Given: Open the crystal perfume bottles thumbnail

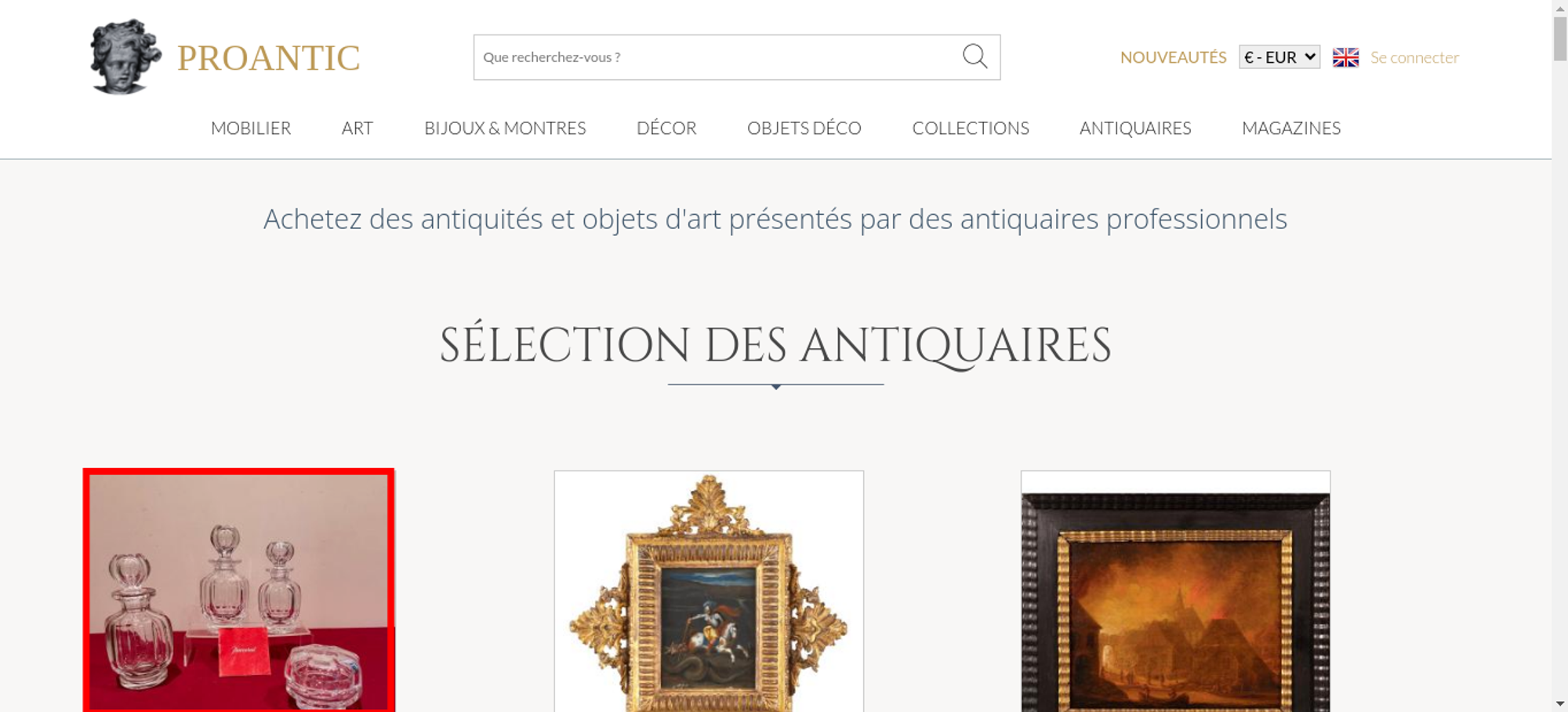Looking at the screenshot, I should (x=239, y=590).
